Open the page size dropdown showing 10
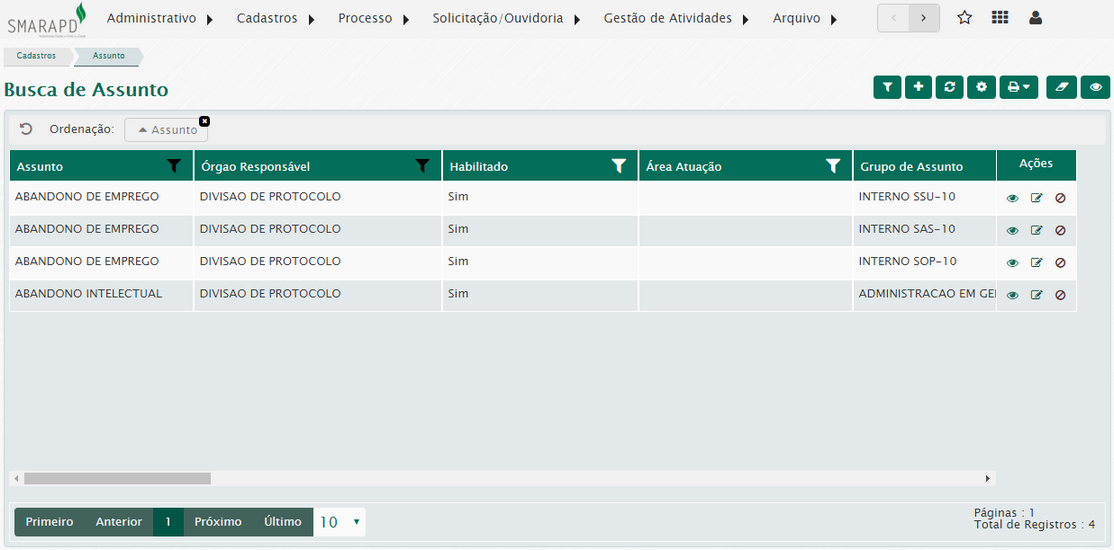Viewport: 1114px width, 550px height. (339, 522)
